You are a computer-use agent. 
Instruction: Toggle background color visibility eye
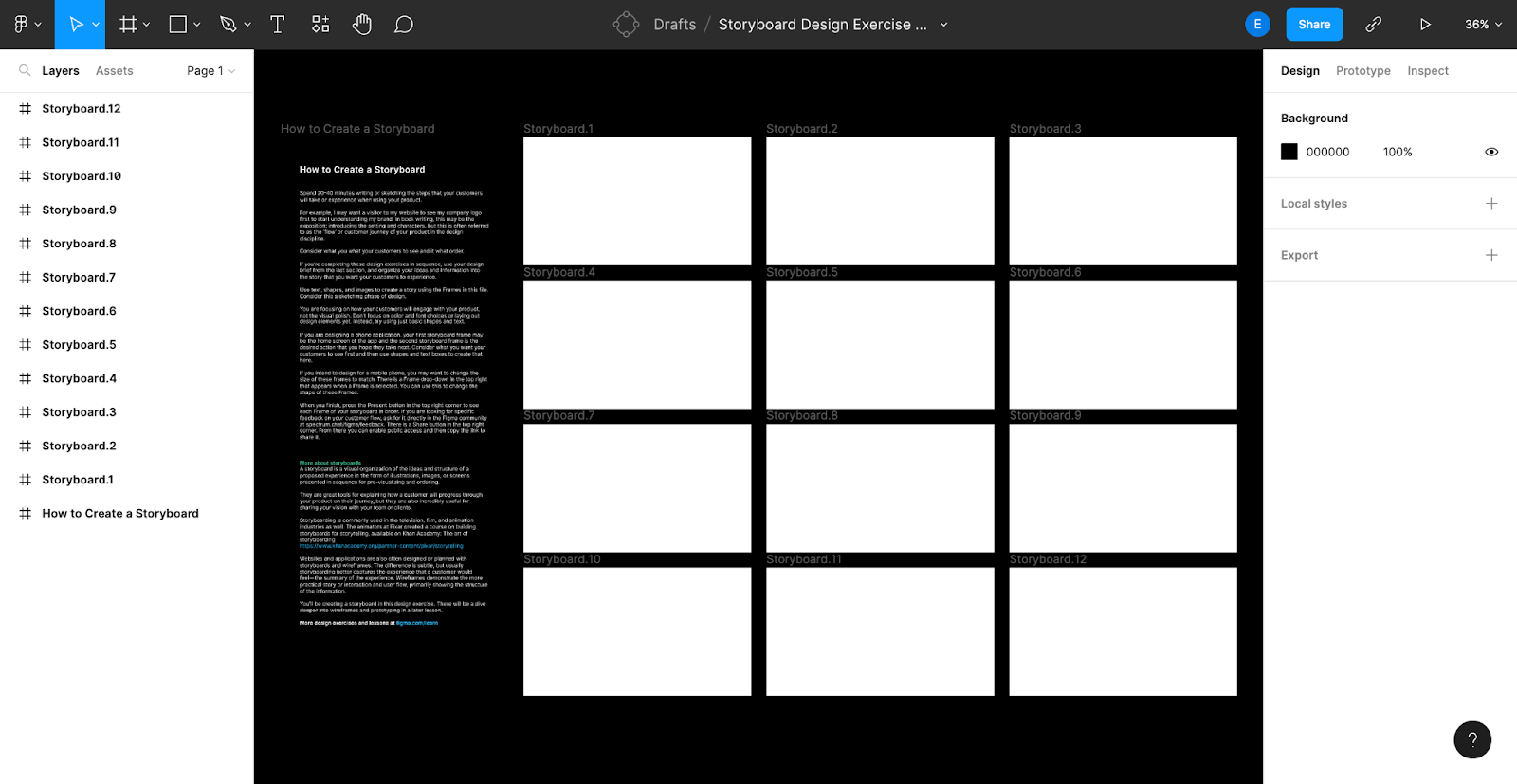coord(1490,152)
